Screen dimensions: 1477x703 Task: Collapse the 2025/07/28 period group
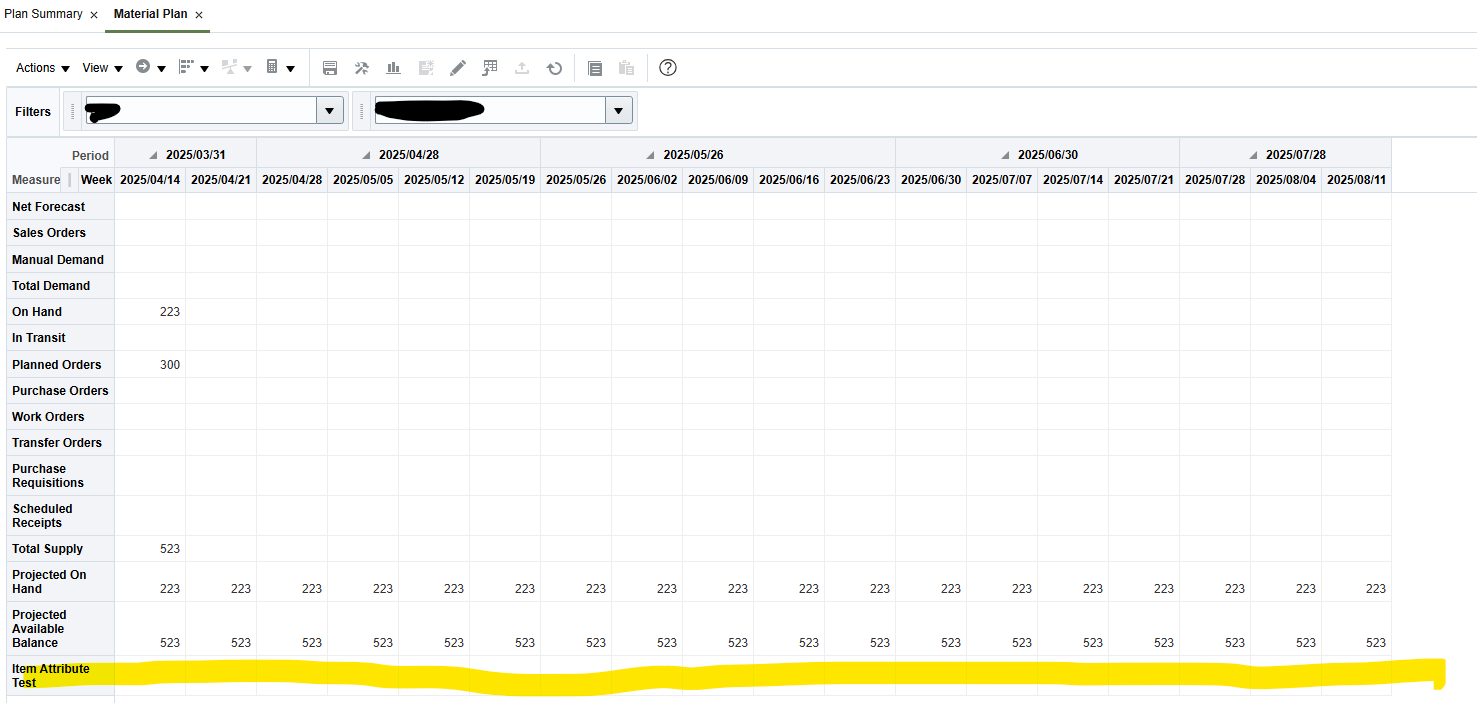[x=1253, y=155]
